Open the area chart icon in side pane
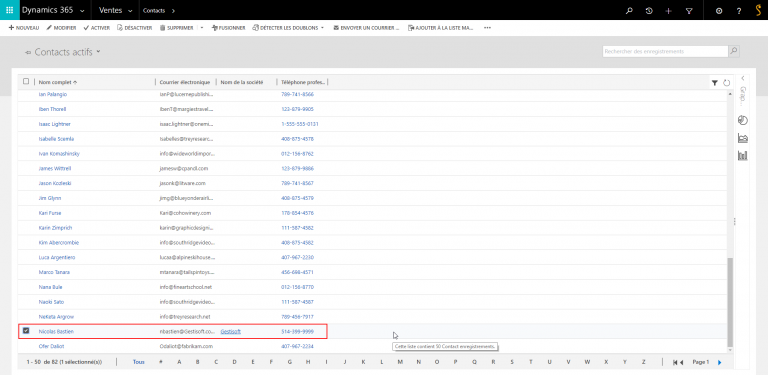 click(x=743, y=138)
